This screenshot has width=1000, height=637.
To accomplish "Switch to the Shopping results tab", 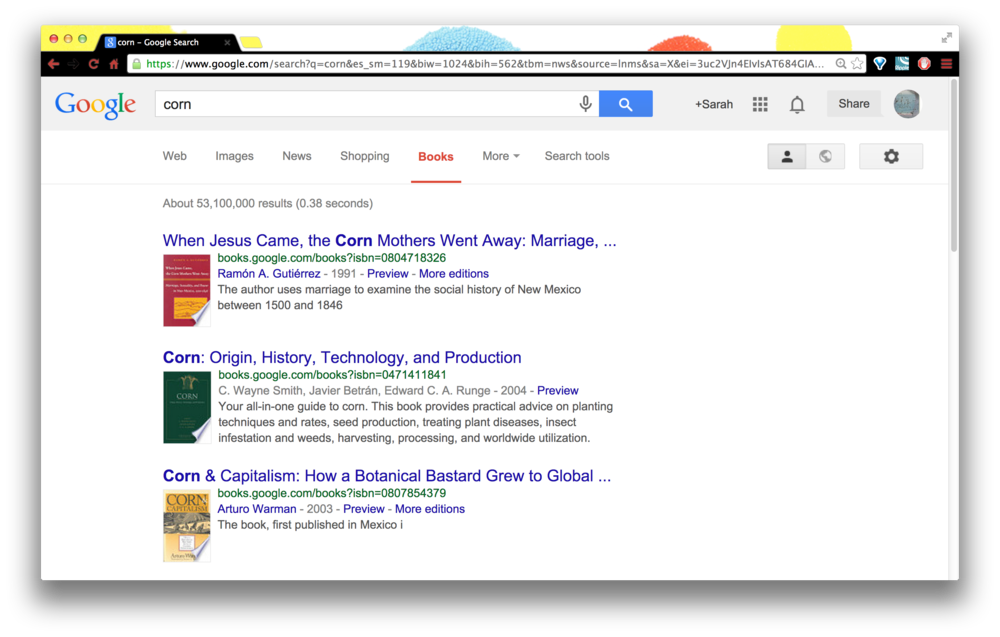I will pos(364,156).
